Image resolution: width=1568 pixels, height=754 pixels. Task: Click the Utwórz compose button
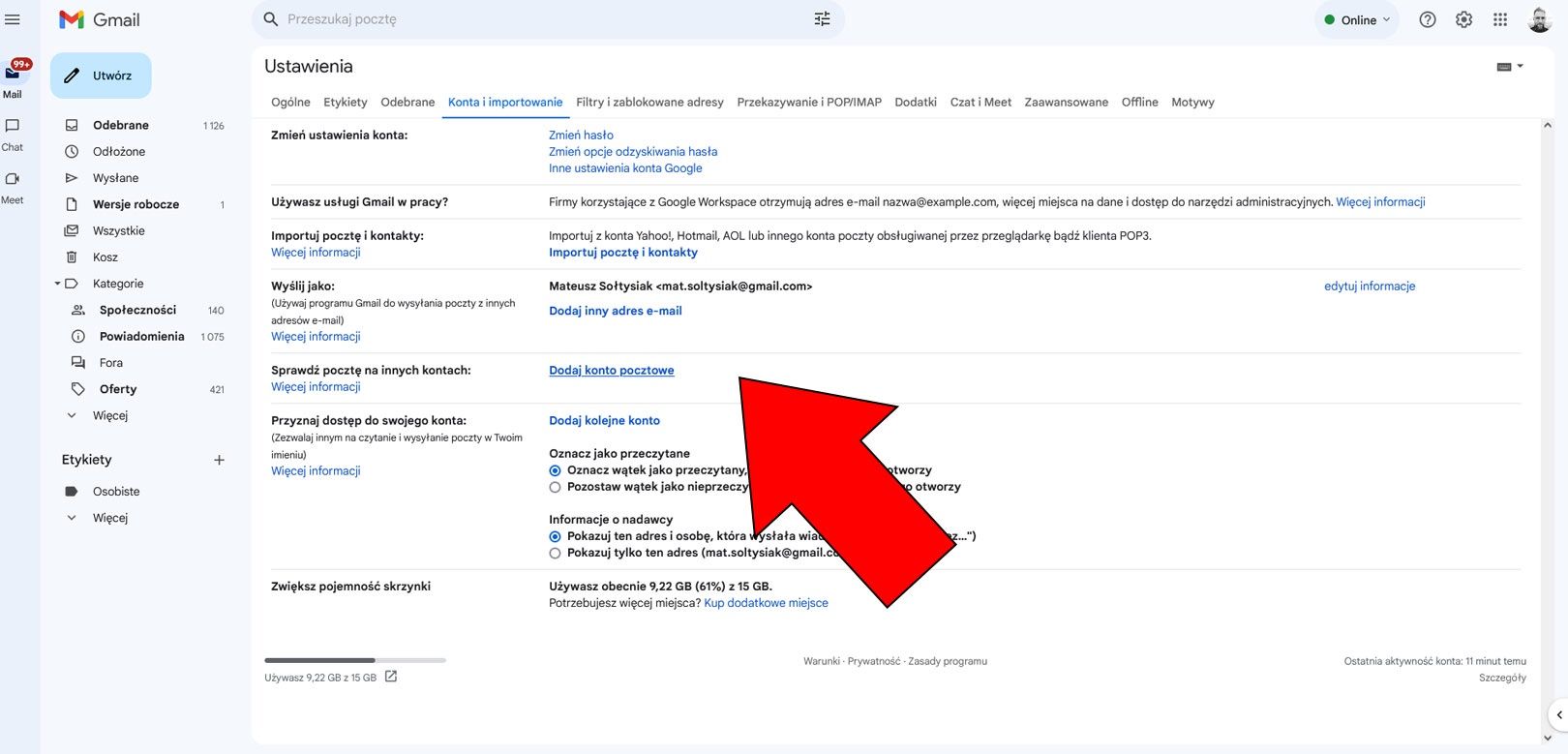coord(101,75)
